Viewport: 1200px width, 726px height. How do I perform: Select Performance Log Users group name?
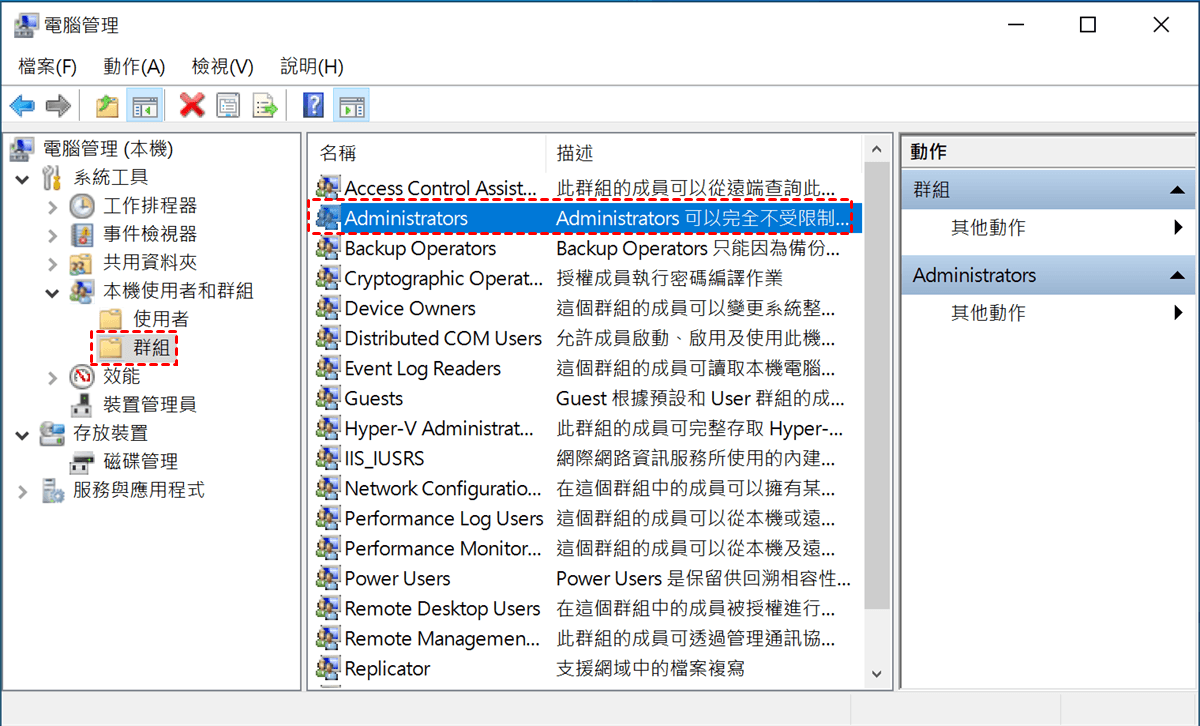point(444,518)
